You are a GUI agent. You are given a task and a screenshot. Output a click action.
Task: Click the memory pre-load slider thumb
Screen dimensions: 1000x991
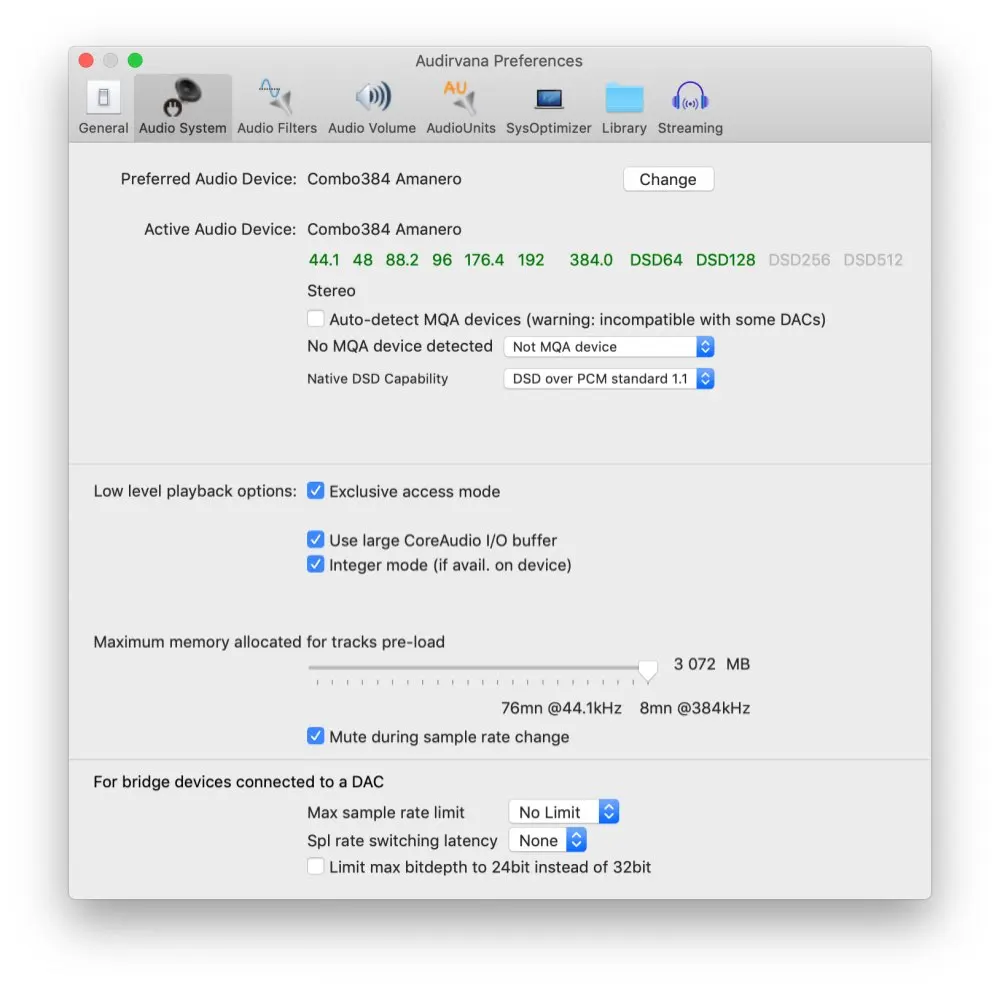[648, 670]
